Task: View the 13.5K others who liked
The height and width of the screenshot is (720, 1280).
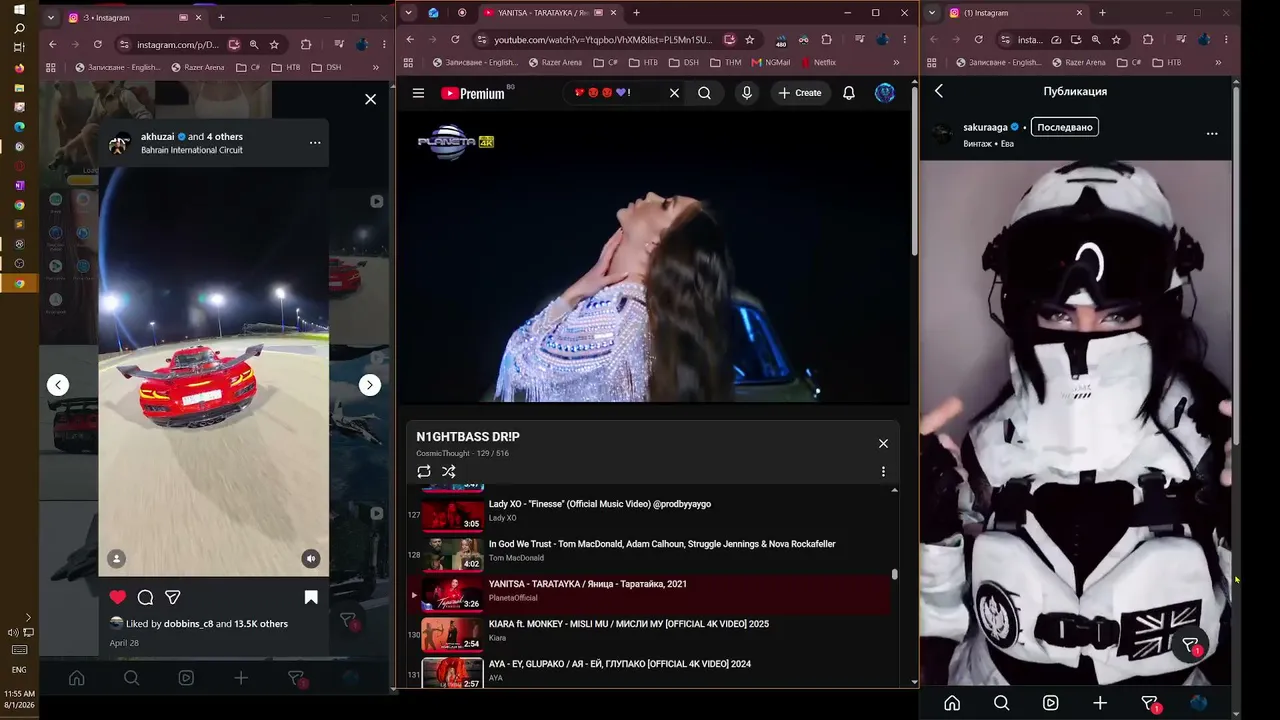Action: click(x=261, y=623)
